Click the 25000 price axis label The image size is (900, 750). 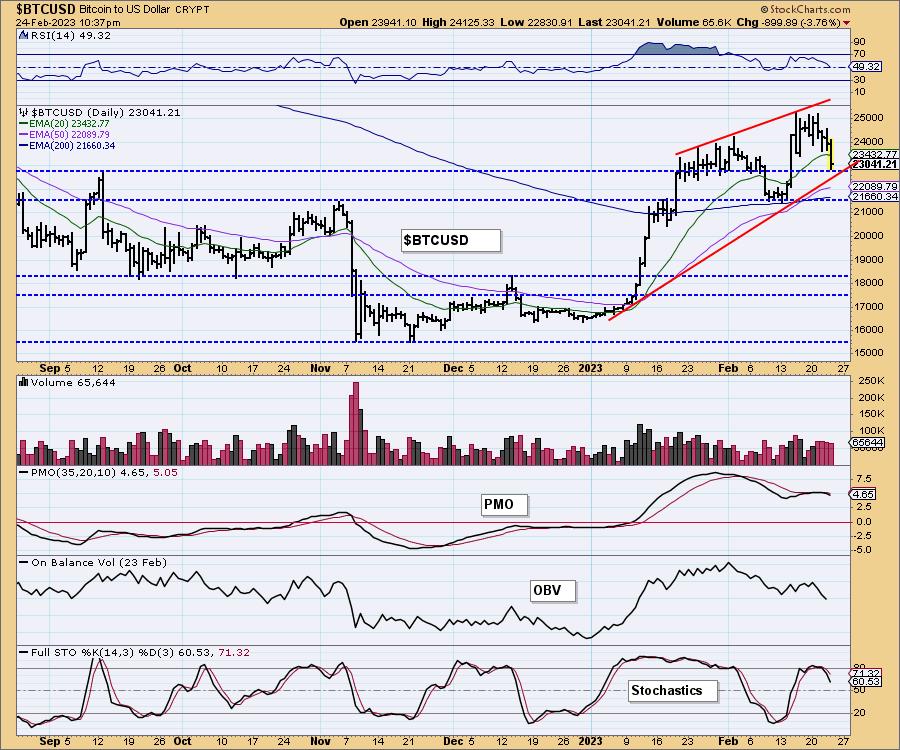click(868, 118)
